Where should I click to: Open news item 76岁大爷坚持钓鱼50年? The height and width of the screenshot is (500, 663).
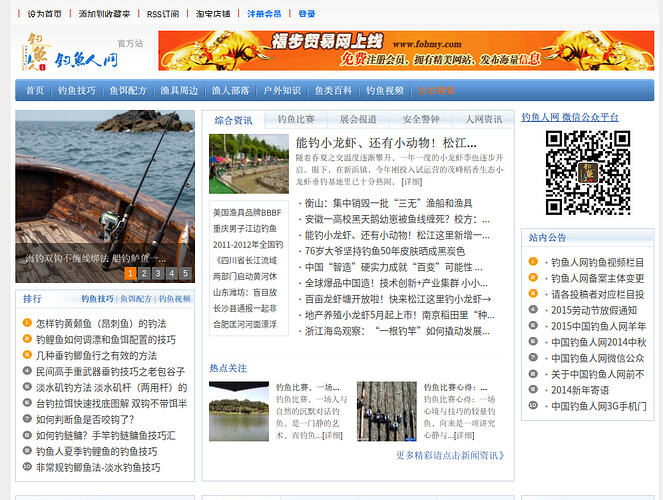385,251
